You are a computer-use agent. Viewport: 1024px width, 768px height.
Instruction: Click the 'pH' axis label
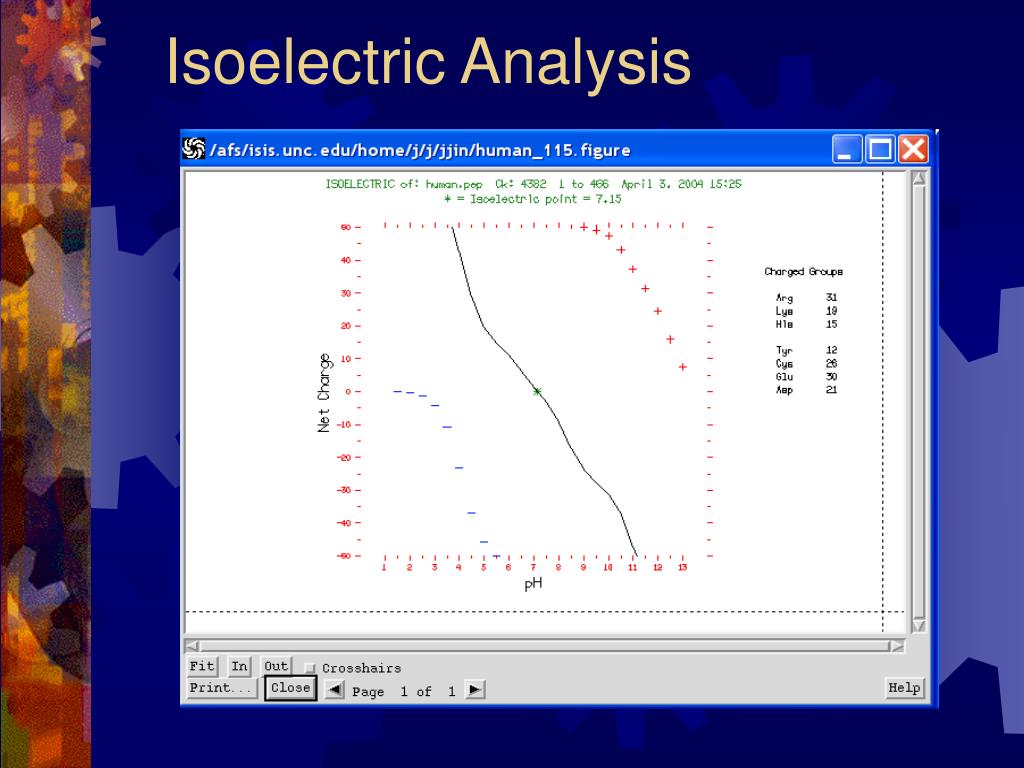534,584
